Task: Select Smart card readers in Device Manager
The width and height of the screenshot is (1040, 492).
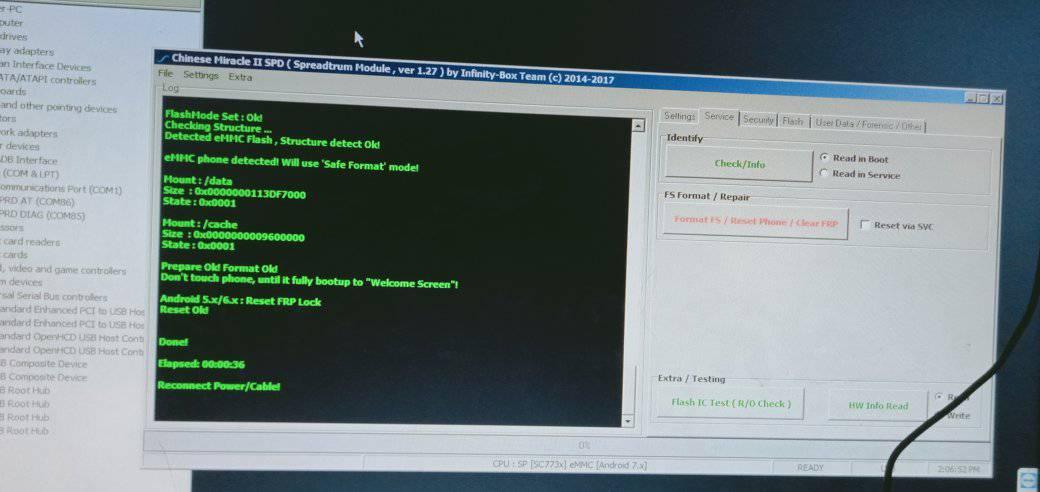Action: tap(30, 242)
